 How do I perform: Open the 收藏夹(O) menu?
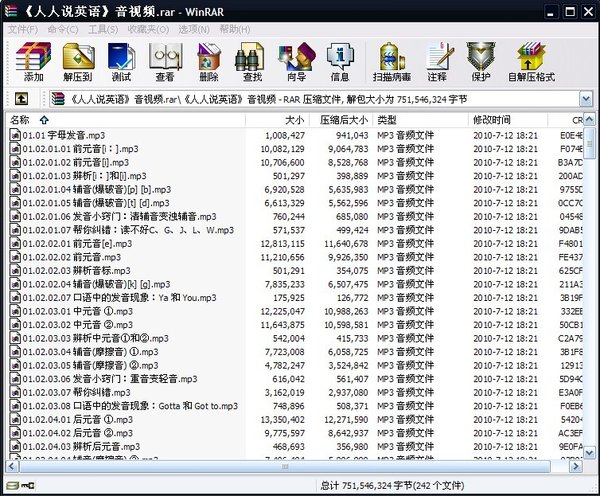point(148,29)
